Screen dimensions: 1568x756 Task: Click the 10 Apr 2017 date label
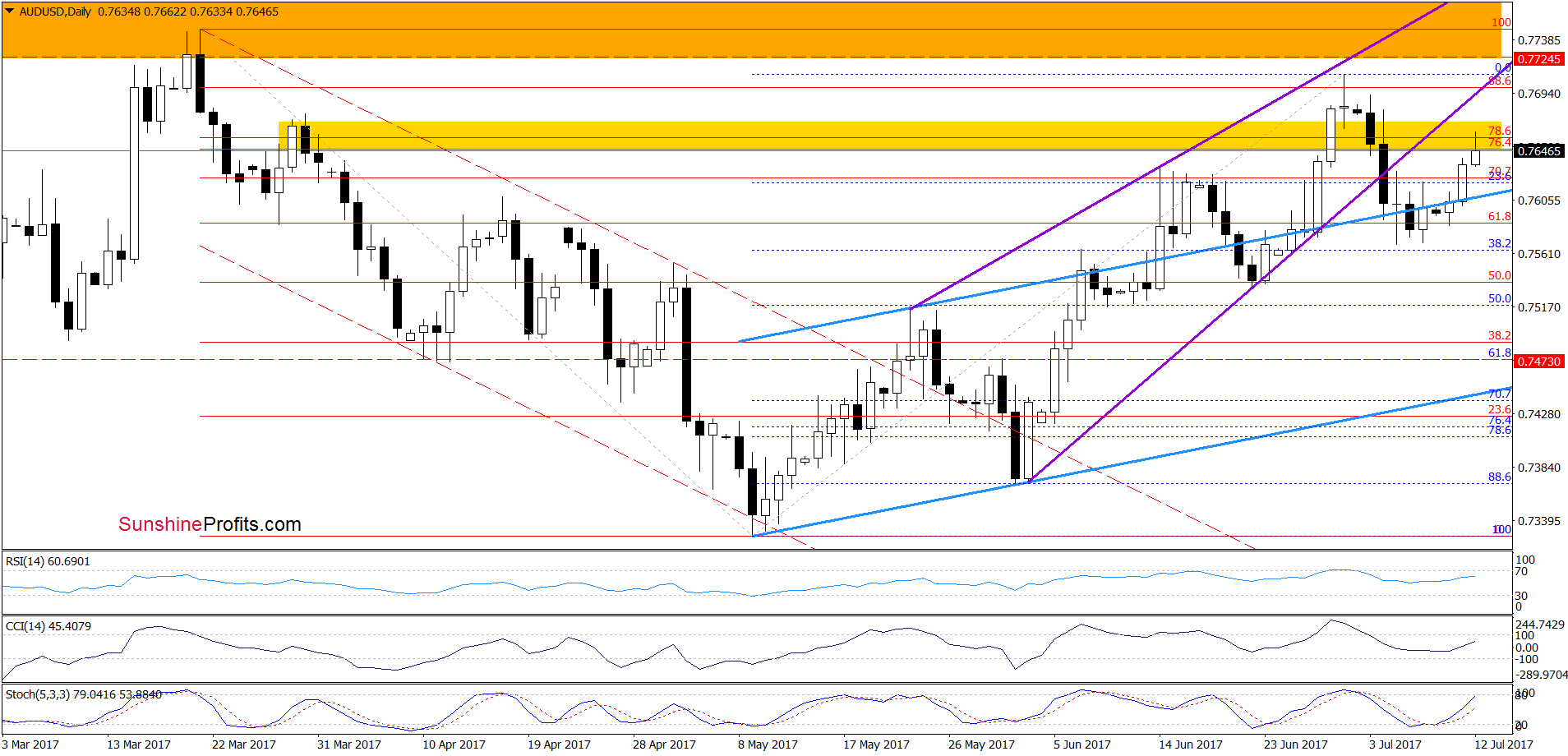coord(454,744)
